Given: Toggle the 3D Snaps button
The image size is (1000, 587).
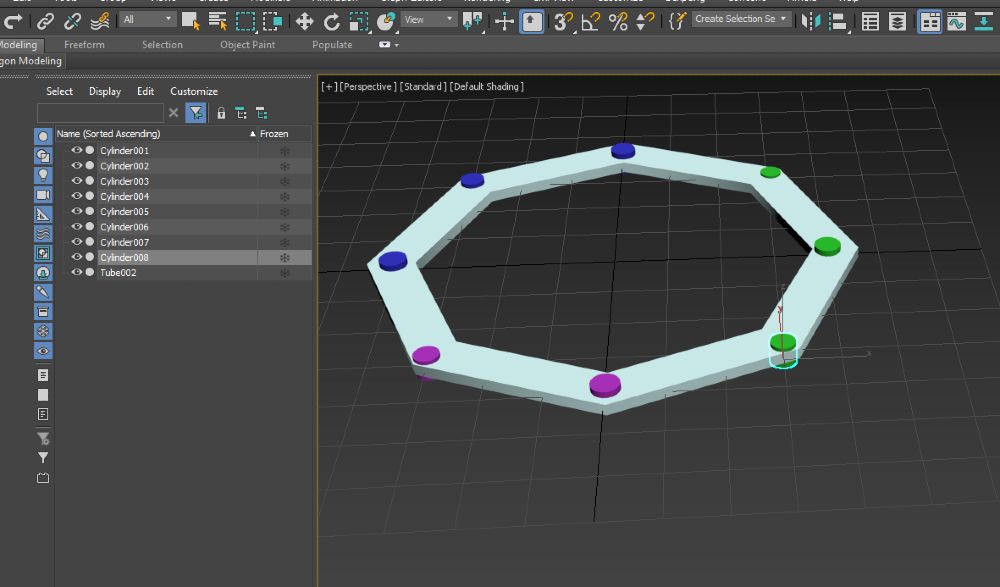Looking at the screenshot, I should pos(563,22).
